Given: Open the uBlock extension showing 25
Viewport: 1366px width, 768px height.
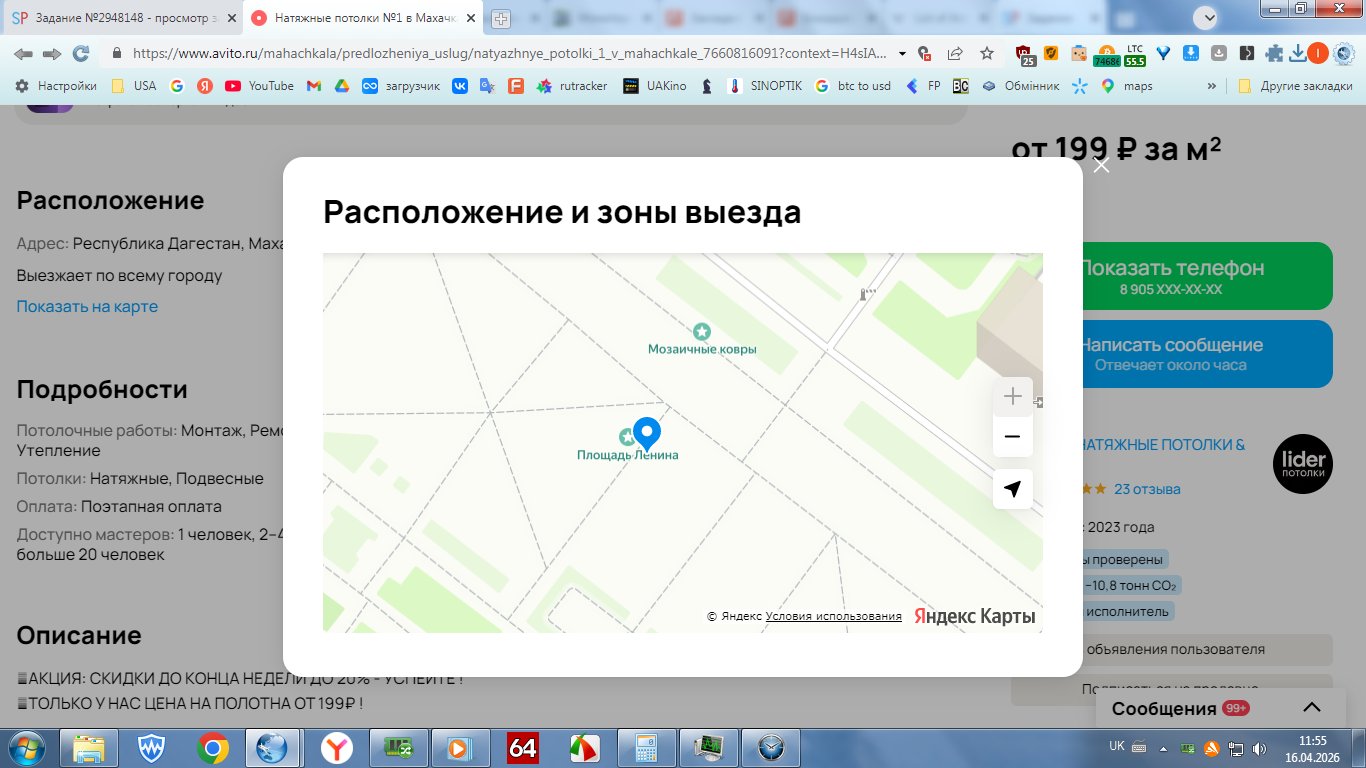Looking at the screenshot, I should [x=1025, y=55].
